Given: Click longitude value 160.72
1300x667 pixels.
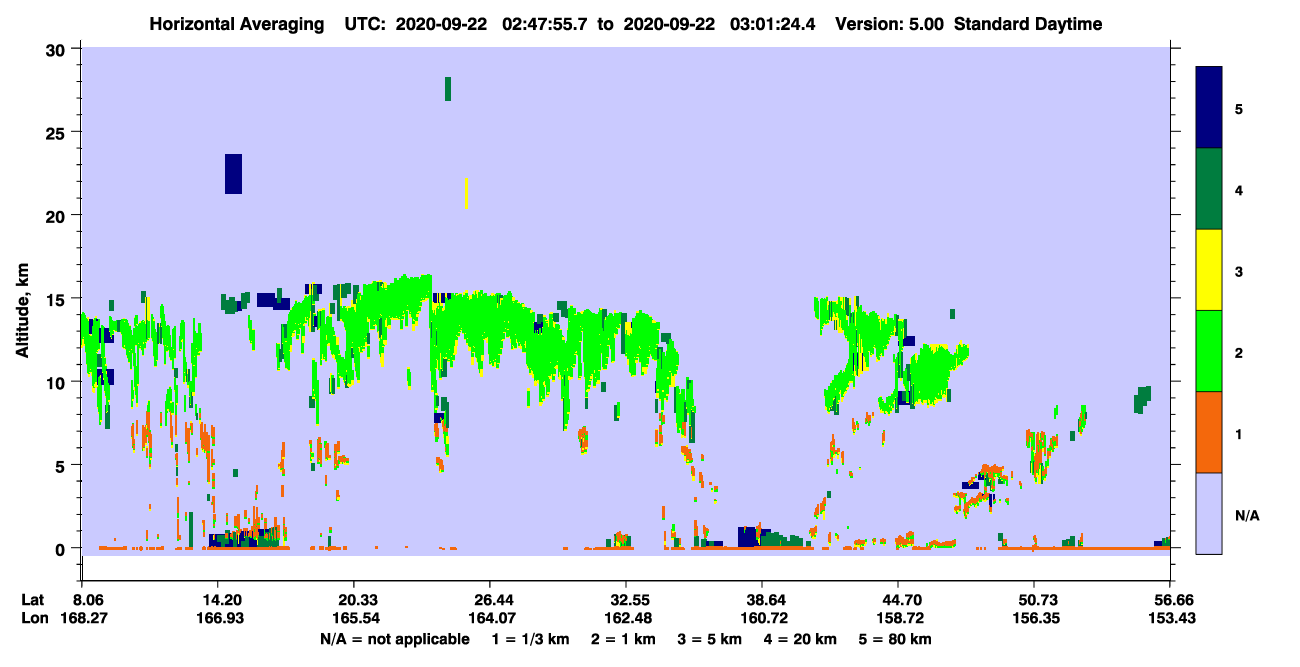Looking at the screenshot, I should [x=763, y=619].
